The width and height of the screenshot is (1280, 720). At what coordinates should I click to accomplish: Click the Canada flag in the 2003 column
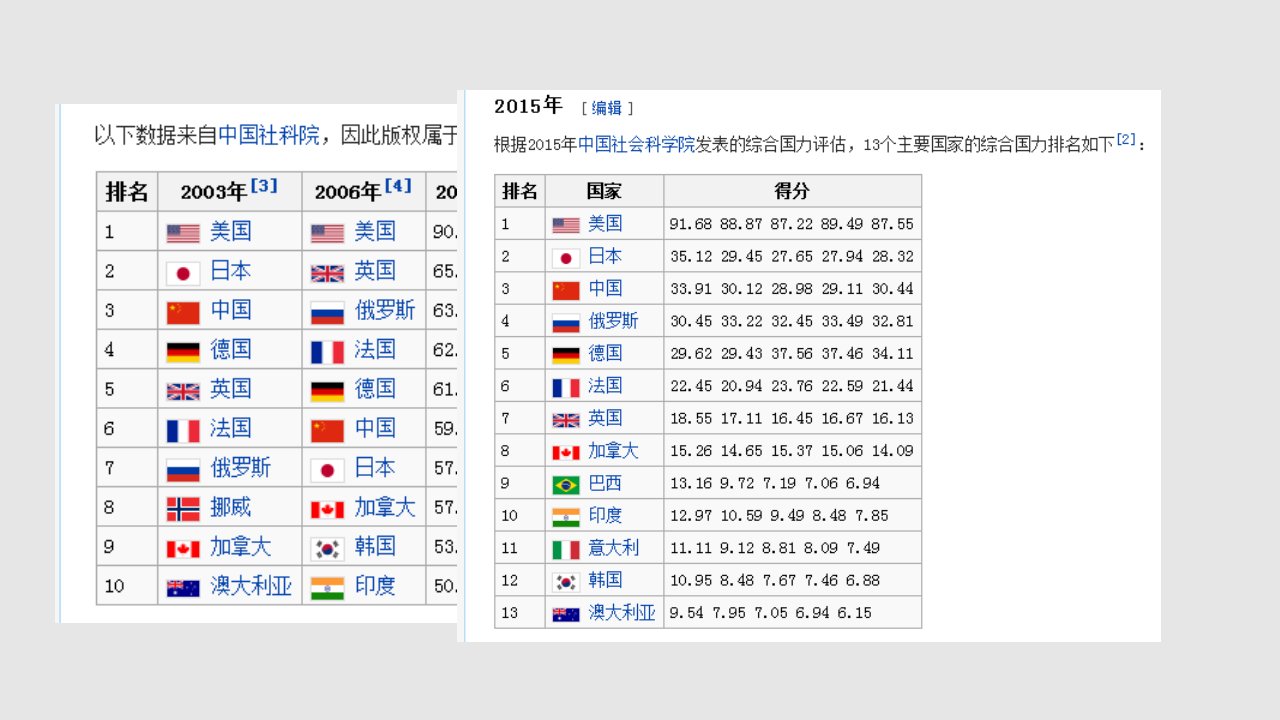[x=183, y=548]
